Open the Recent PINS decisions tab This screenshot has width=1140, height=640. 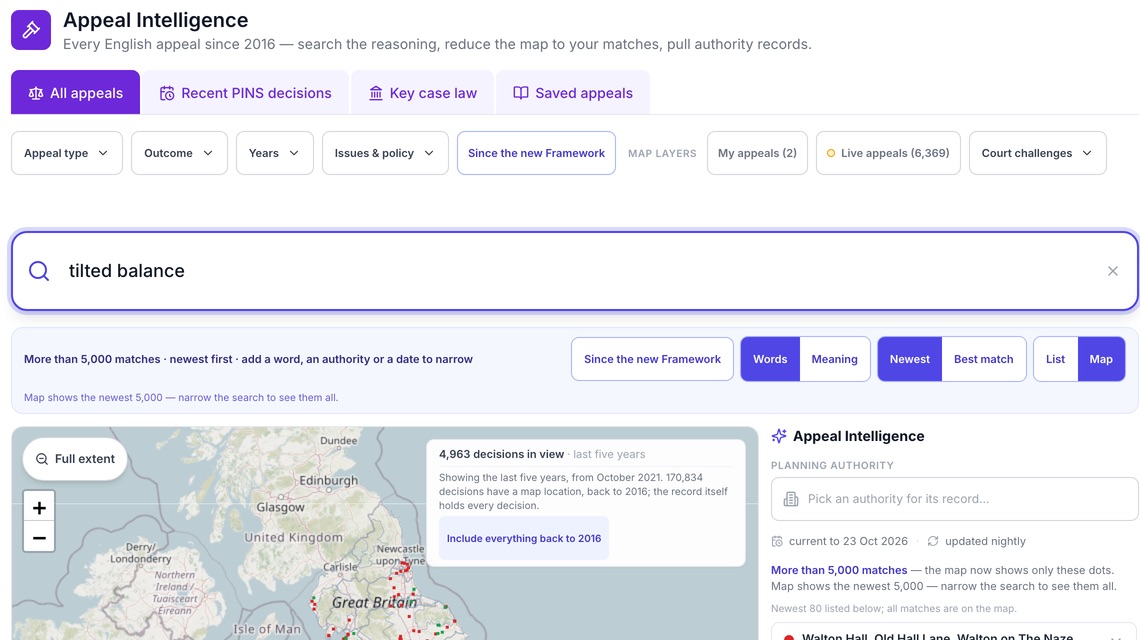246,93
